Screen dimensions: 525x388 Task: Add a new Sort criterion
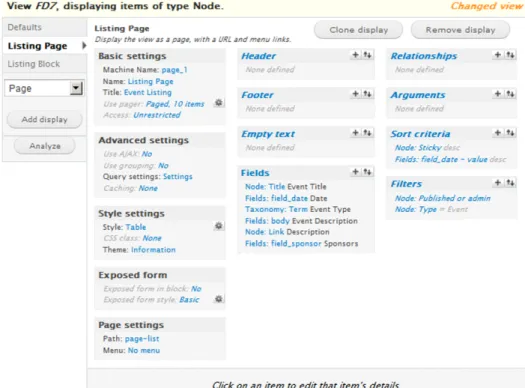pyautogui.click(x=498, y=133)
